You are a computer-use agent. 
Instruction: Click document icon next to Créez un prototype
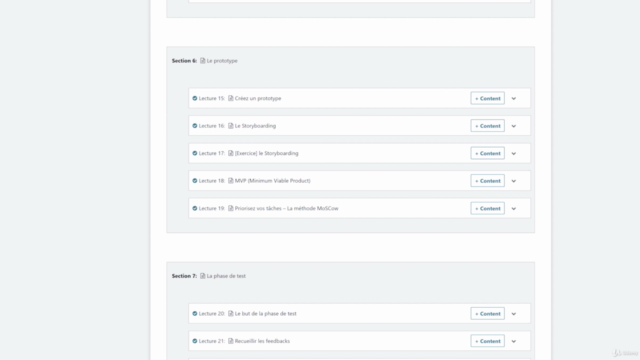pos(231,98)
